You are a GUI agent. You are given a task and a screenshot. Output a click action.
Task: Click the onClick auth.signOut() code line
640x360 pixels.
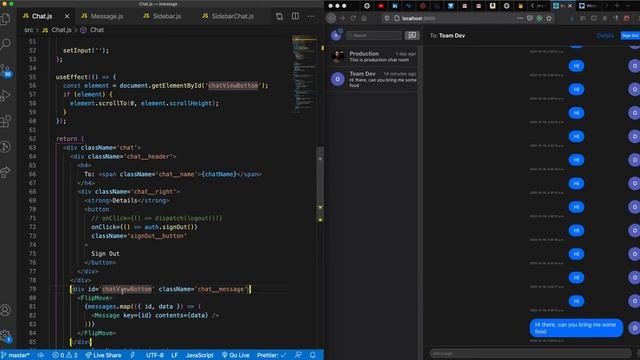pos(144,227)
